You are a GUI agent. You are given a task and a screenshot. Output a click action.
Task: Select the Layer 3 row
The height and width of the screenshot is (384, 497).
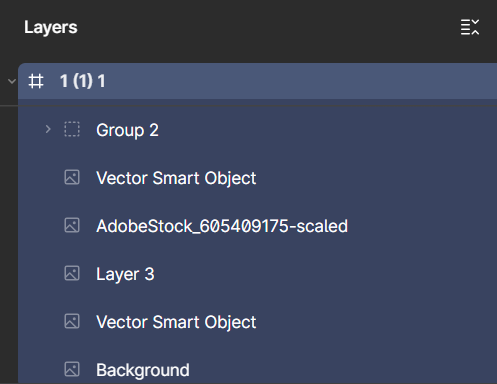pyautogui.click(x=257, y=273)
